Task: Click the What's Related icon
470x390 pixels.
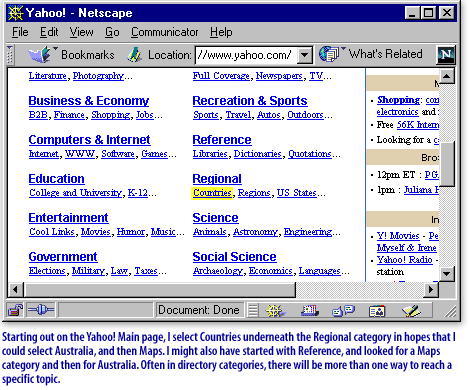Action: point(329,54)
